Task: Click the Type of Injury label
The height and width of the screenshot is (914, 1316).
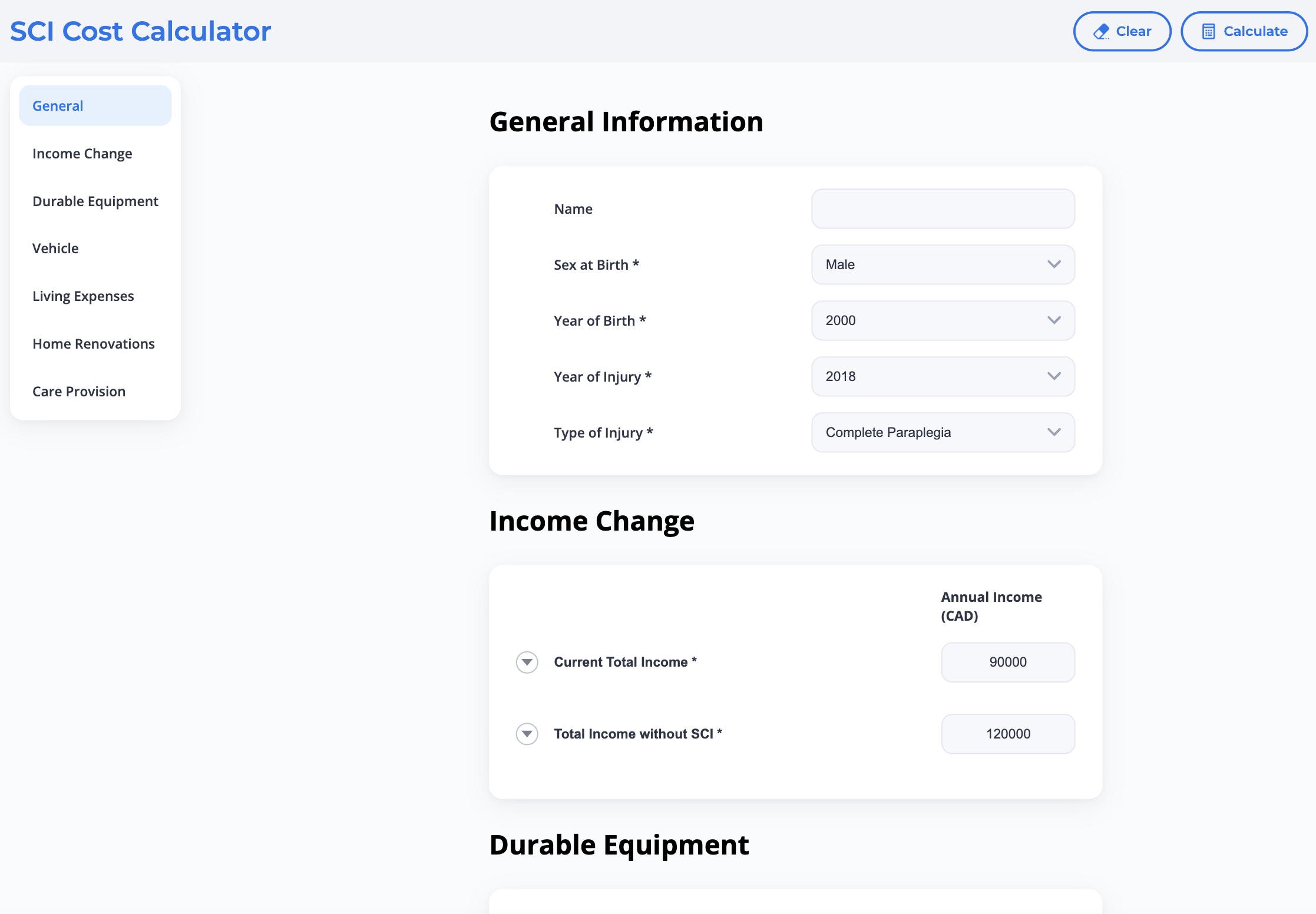Action: tap(603, 433)
